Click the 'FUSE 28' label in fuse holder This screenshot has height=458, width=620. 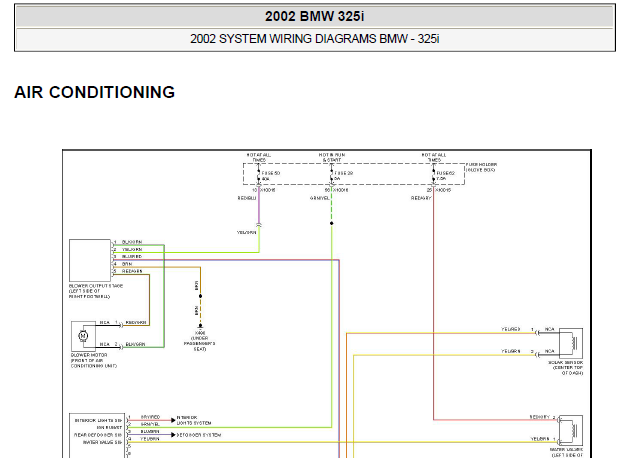point(343,173)
